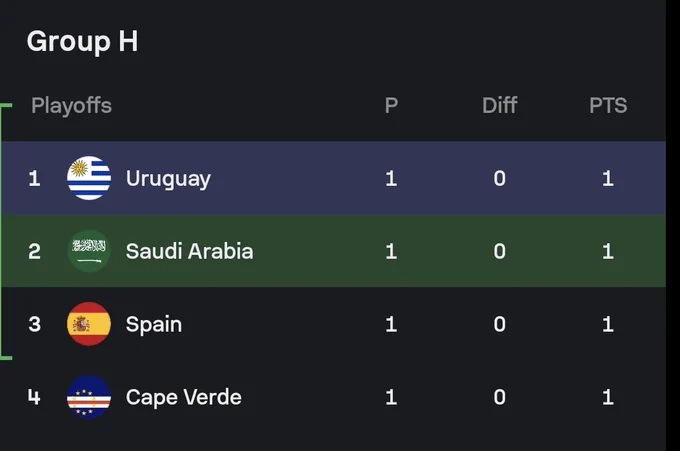Viewport: 680px width, 451px height.
Task: Select the Cape Verde team name
Action: [183, 398]
